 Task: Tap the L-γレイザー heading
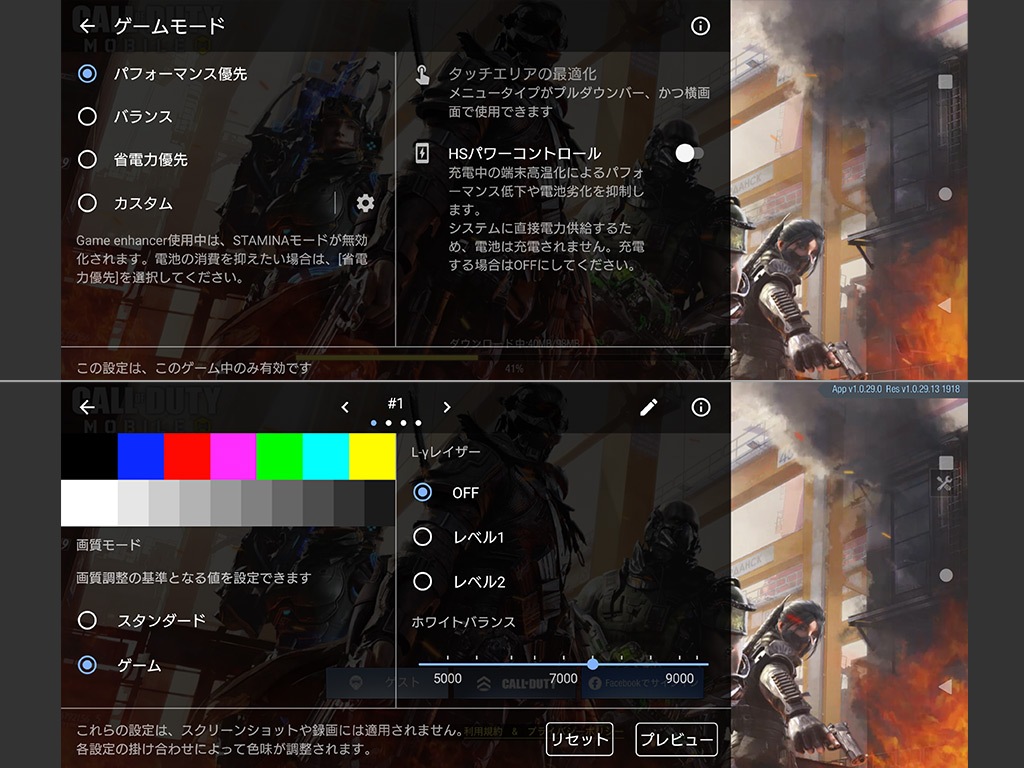[445, 452]
